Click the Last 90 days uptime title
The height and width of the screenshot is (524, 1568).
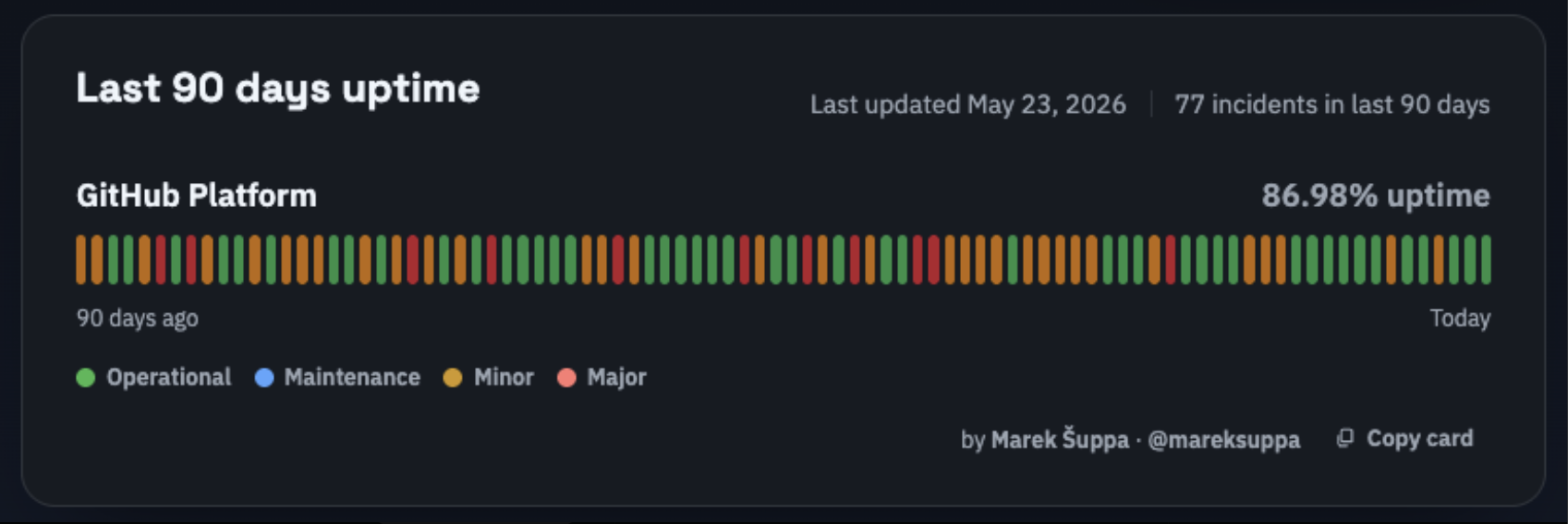pyautogui.click(x=278, y=89)
